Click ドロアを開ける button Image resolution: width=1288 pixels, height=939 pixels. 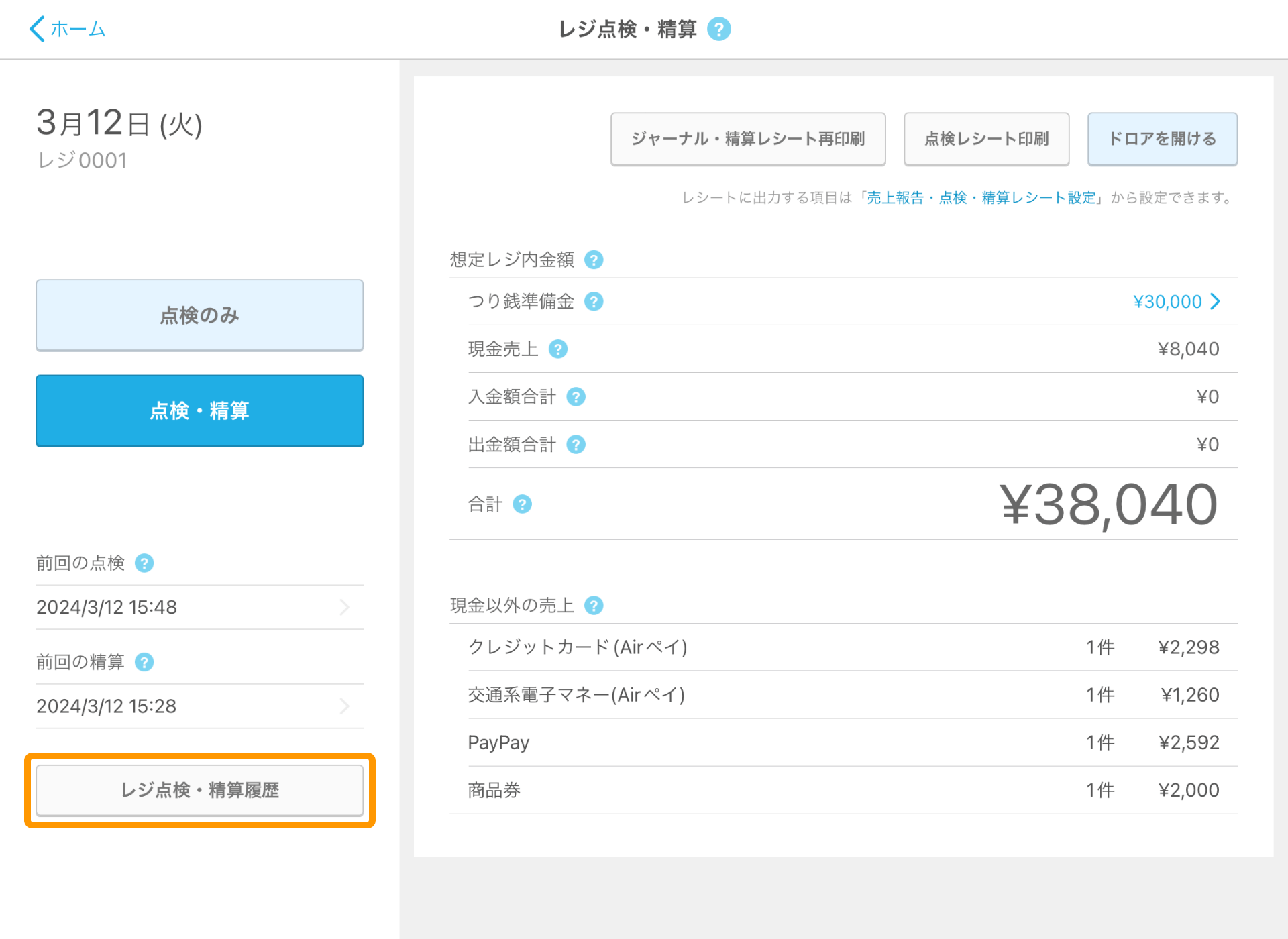[1163, 139]
